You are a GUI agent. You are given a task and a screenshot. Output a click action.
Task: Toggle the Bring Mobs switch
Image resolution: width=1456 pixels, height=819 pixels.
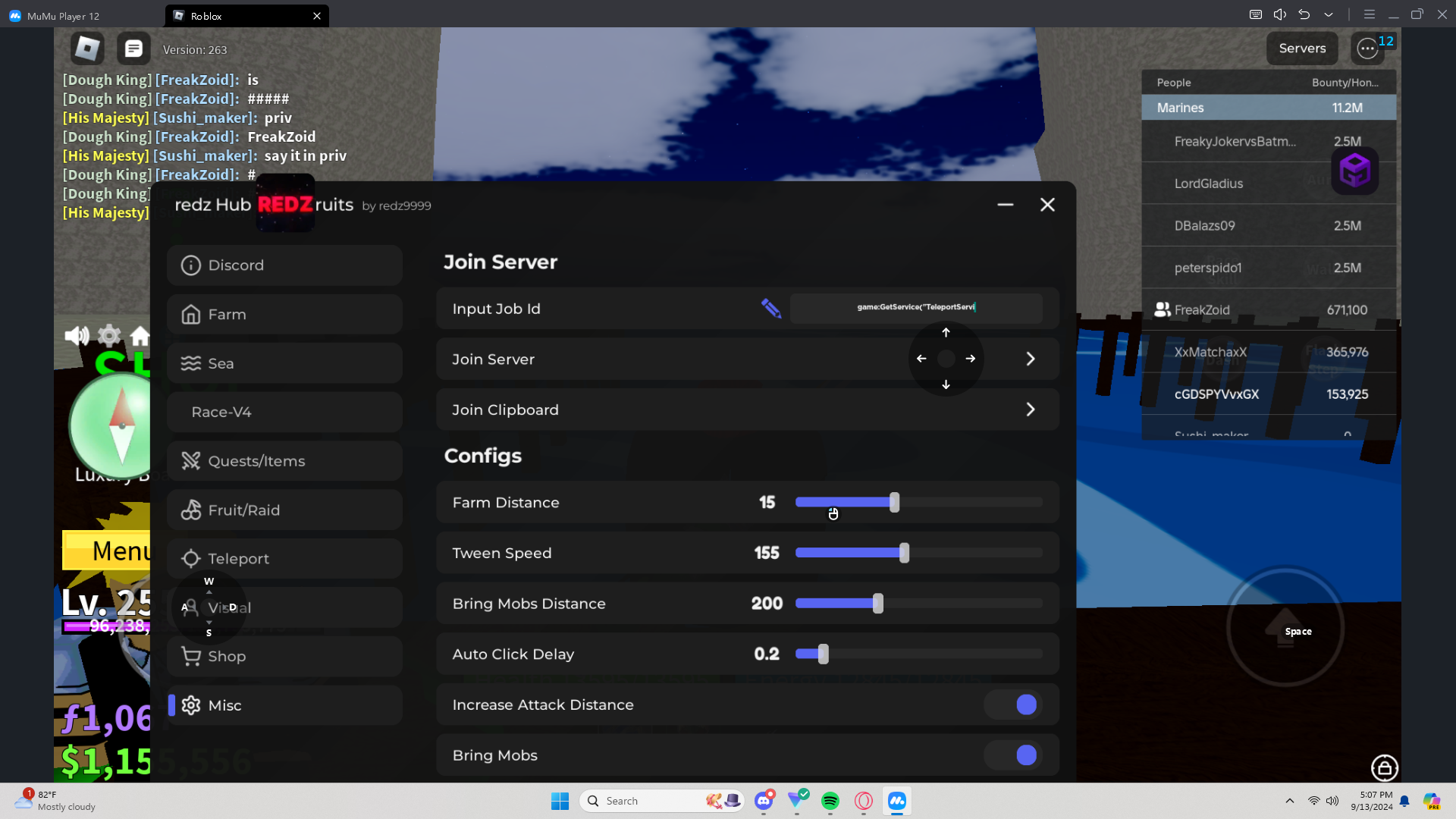pyautogui.click(x=1013, y=755)
